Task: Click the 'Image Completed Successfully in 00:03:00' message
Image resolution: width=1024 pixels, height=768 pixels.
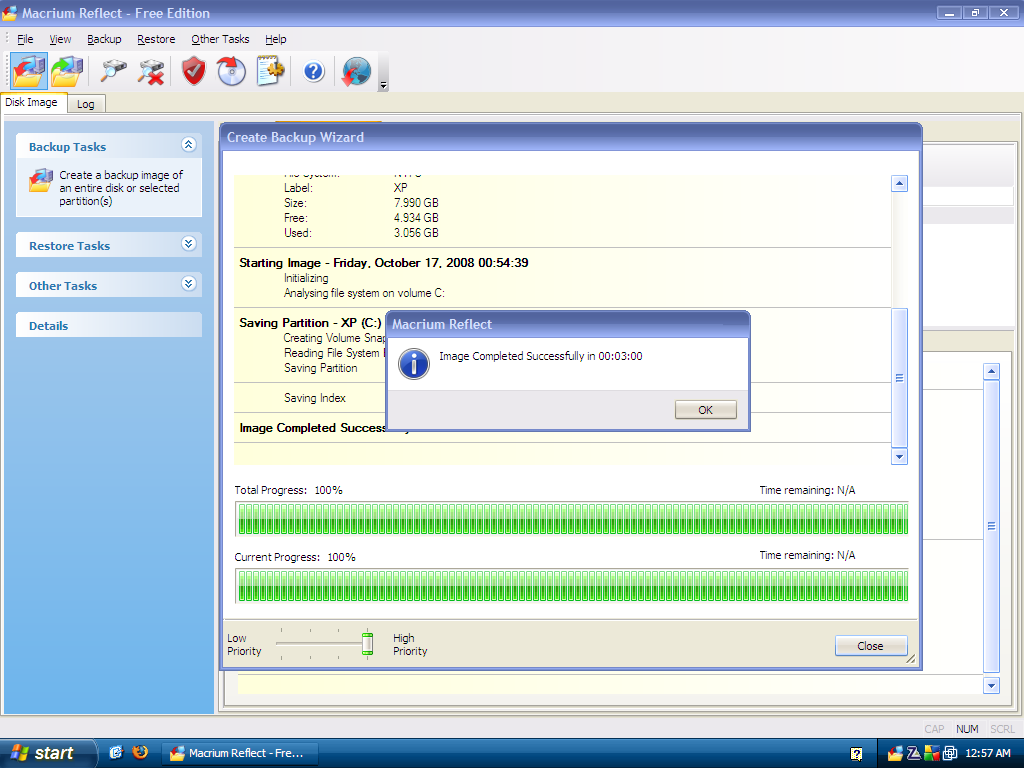Action: coord(541,356)
